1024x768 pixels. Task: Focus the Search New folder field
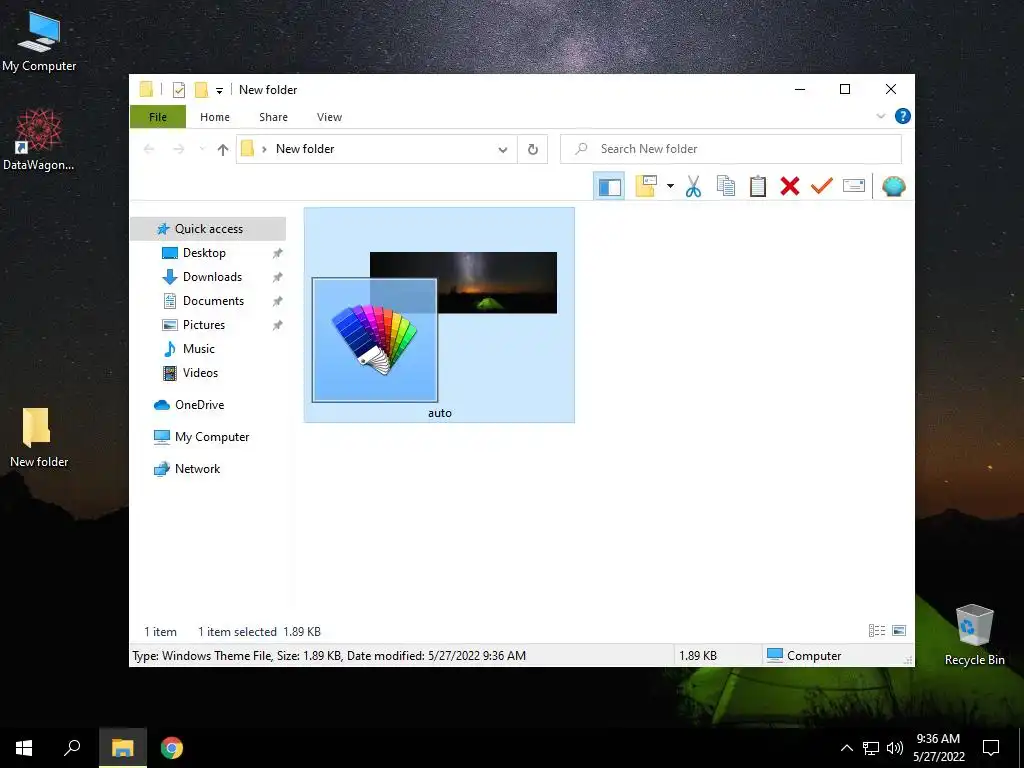coord(731,149)
